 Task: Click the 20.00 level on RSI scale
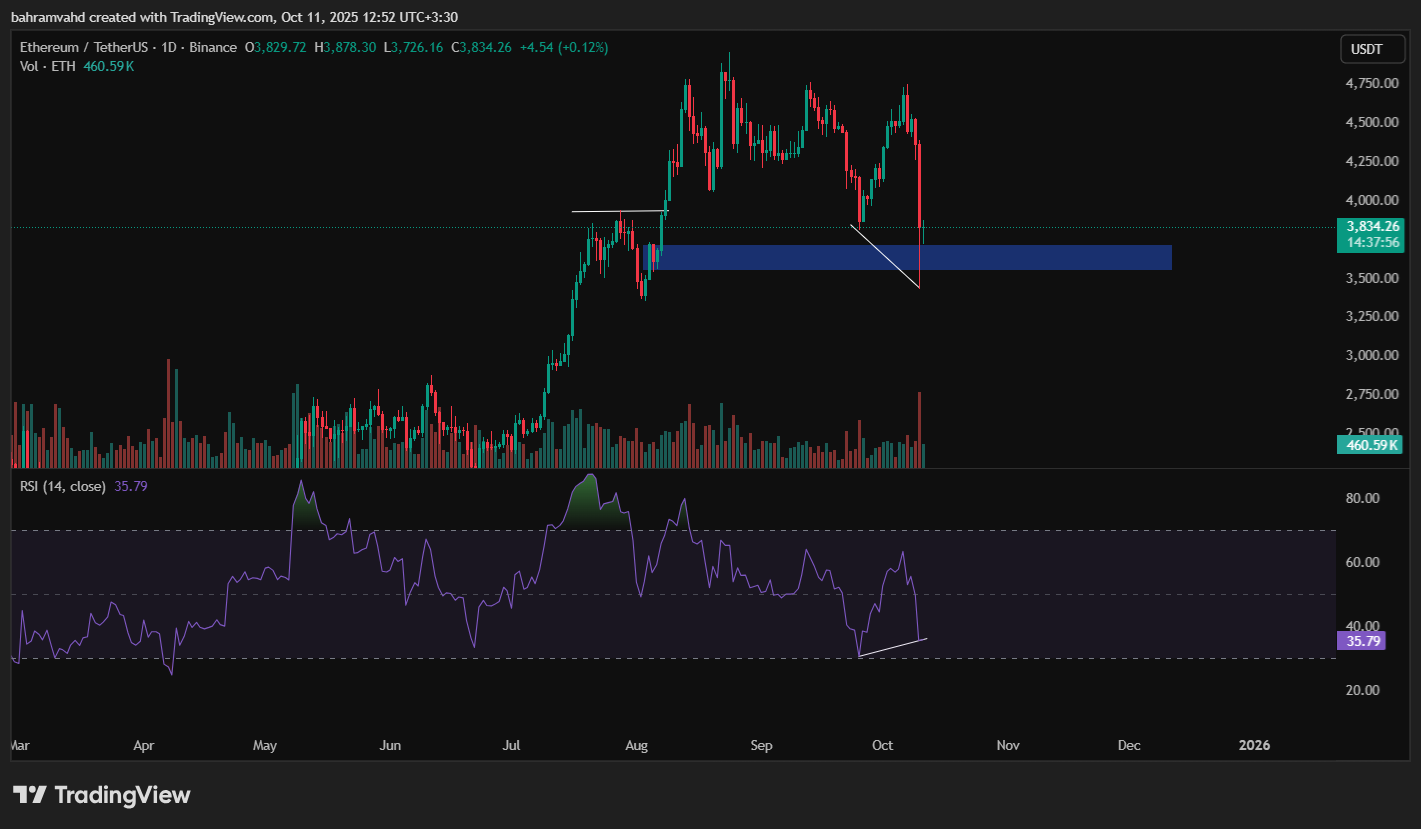click(1363, 690)
